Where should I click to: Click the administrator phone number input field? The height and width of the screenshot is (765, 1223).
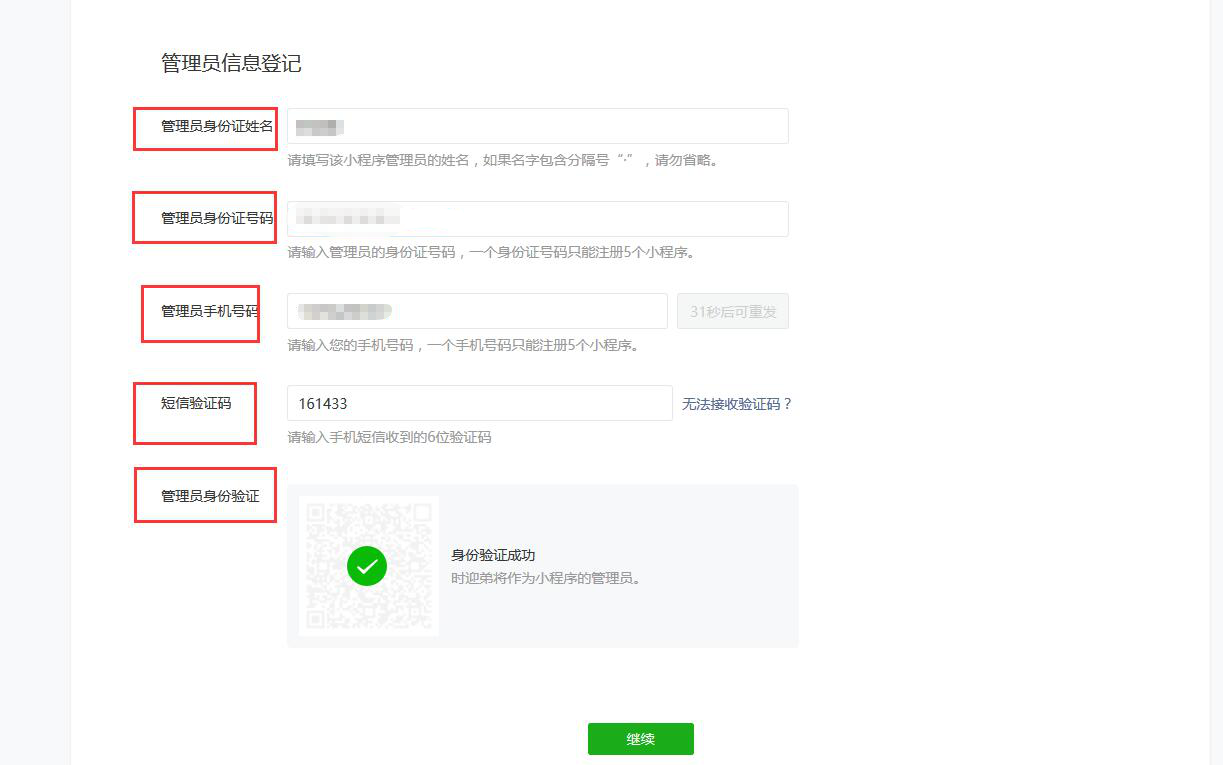(x=478, y=311)
